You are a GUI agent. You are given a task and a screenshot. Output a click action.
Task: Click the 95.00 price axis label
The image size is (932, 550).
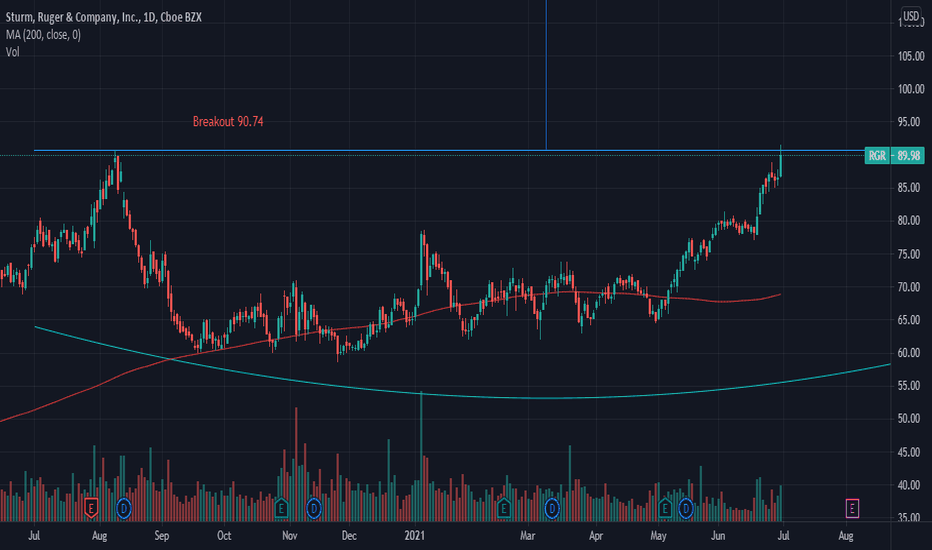tap(911, 122)
